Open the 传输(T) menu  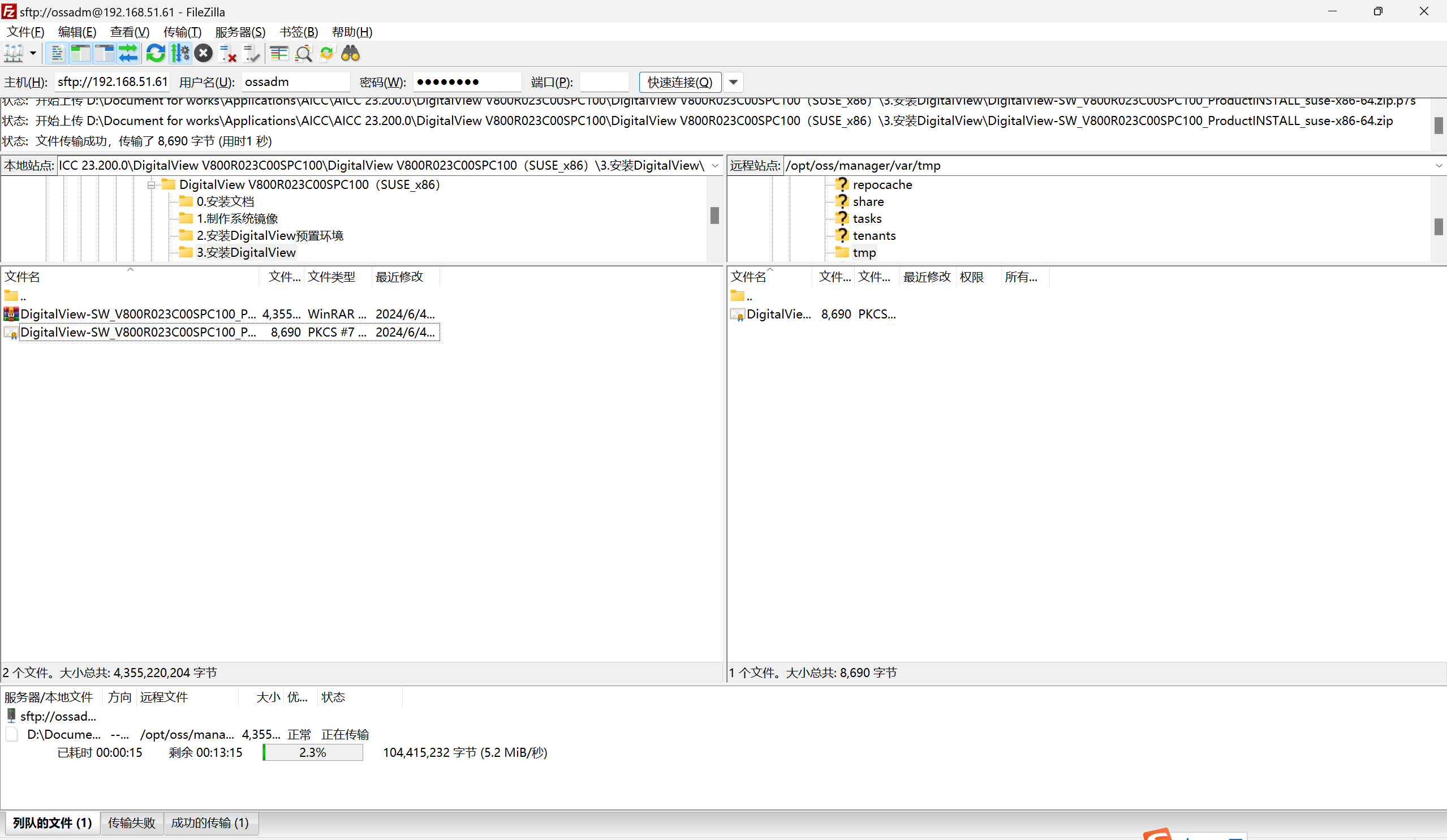[183, 32]
